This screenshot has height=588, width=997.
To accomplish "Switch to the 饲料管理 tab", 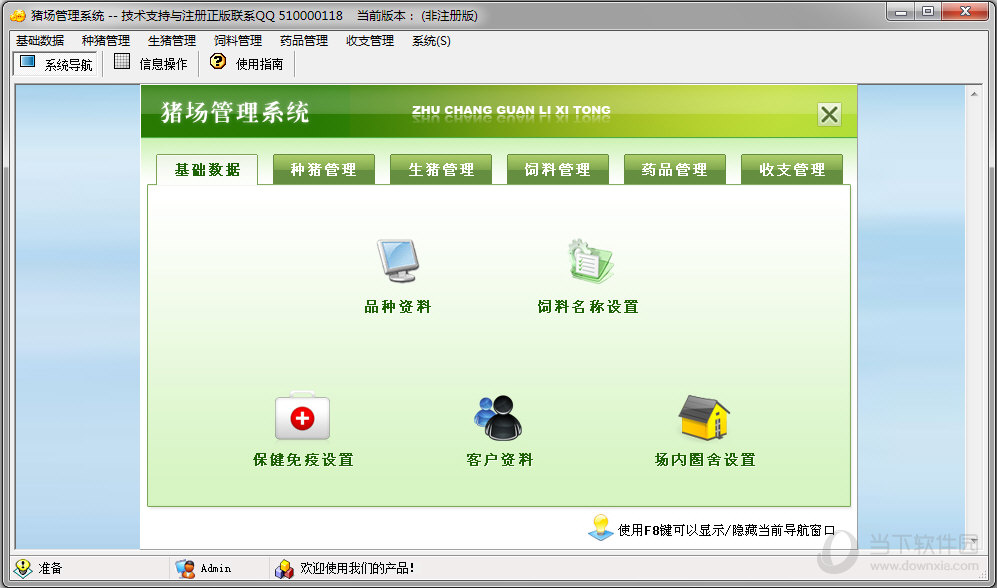I will 558,170.
